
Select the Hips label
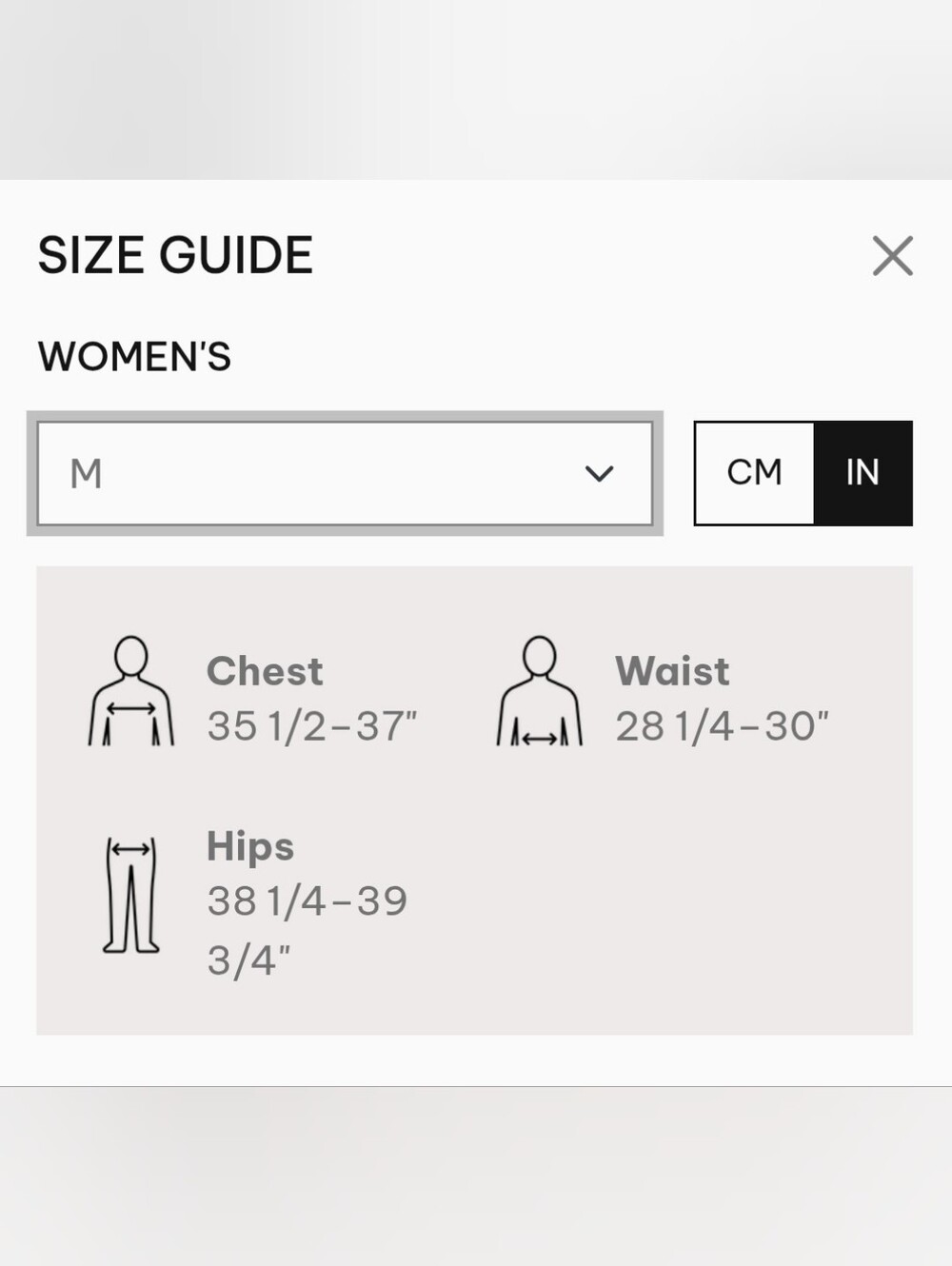click(x=250, y=846)
